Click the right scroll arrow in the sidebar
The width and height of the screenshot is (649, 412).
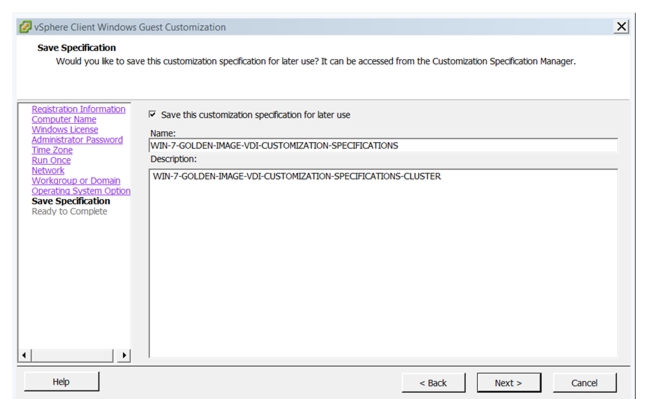124,355
